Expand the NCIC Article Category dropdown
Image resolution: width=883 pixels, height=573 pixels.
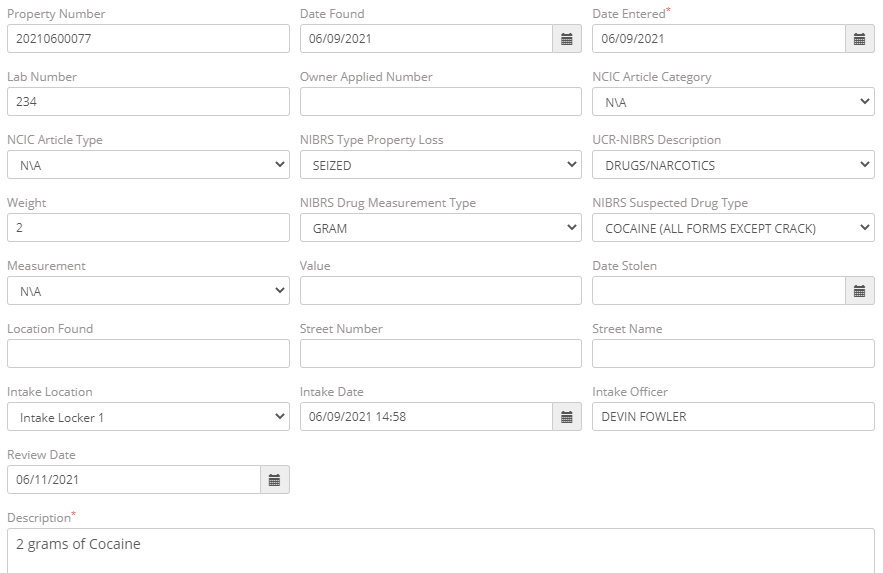[x=733, y=102]
